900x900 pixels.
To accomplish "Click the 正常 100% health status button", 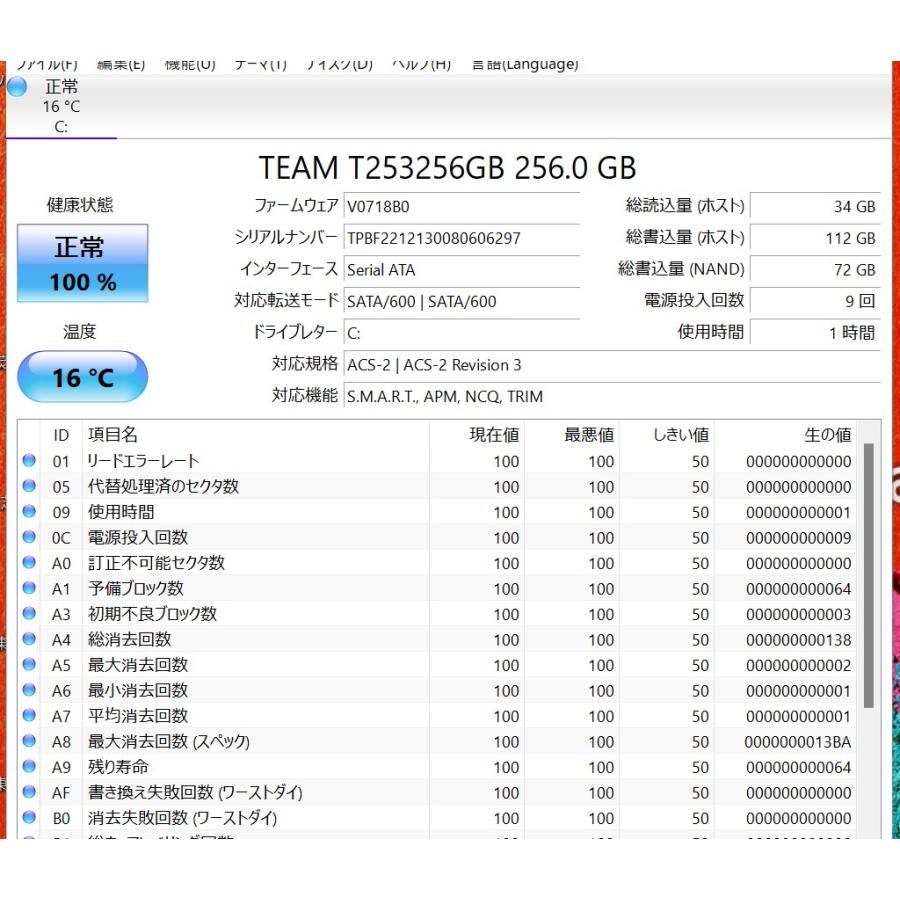I will tap(82, 263).
